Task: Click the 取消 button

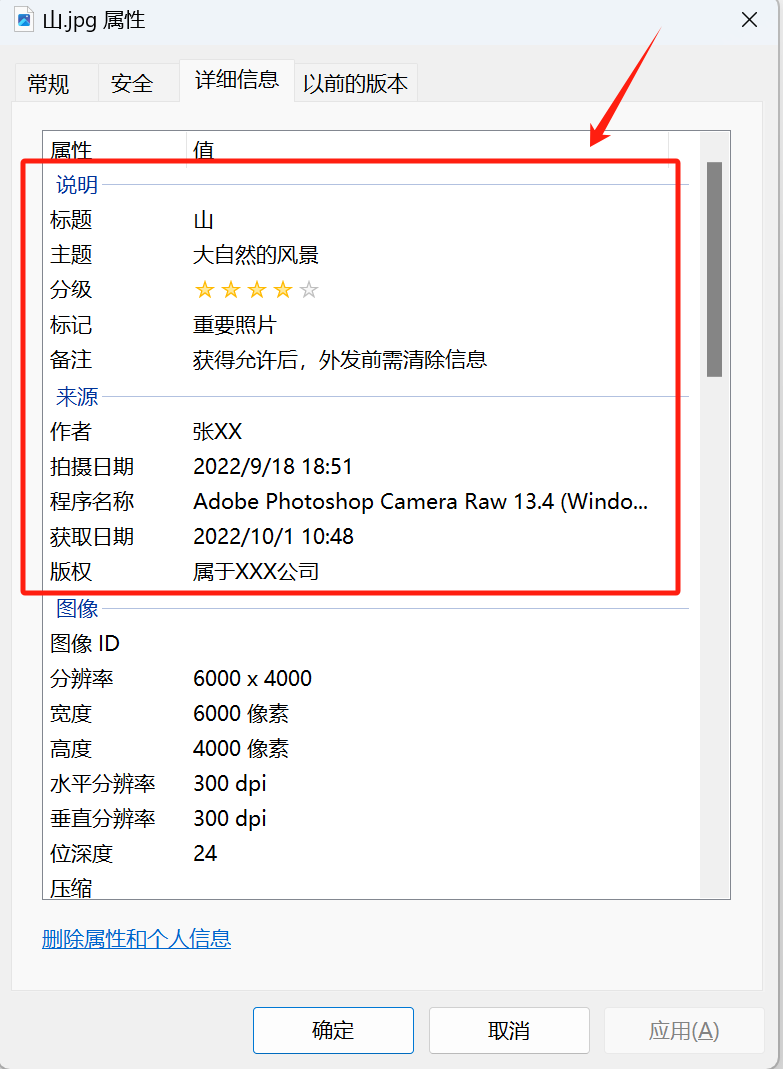Action: [509, 1030]
